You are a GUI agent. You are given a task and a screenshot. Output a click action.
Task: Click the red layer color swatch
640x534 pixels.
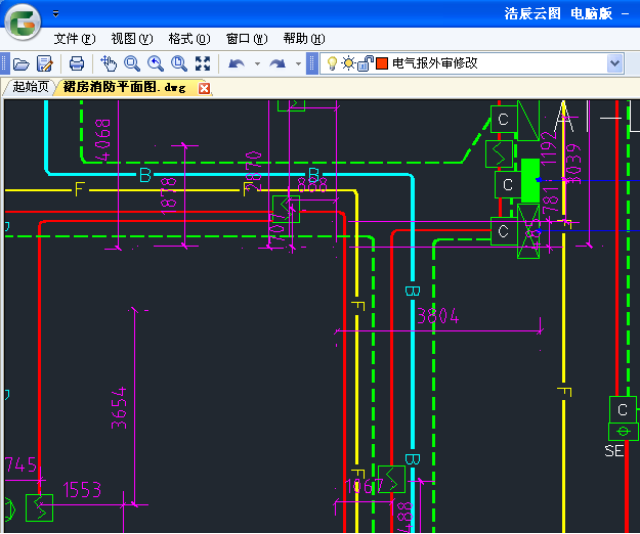point(382,63)
